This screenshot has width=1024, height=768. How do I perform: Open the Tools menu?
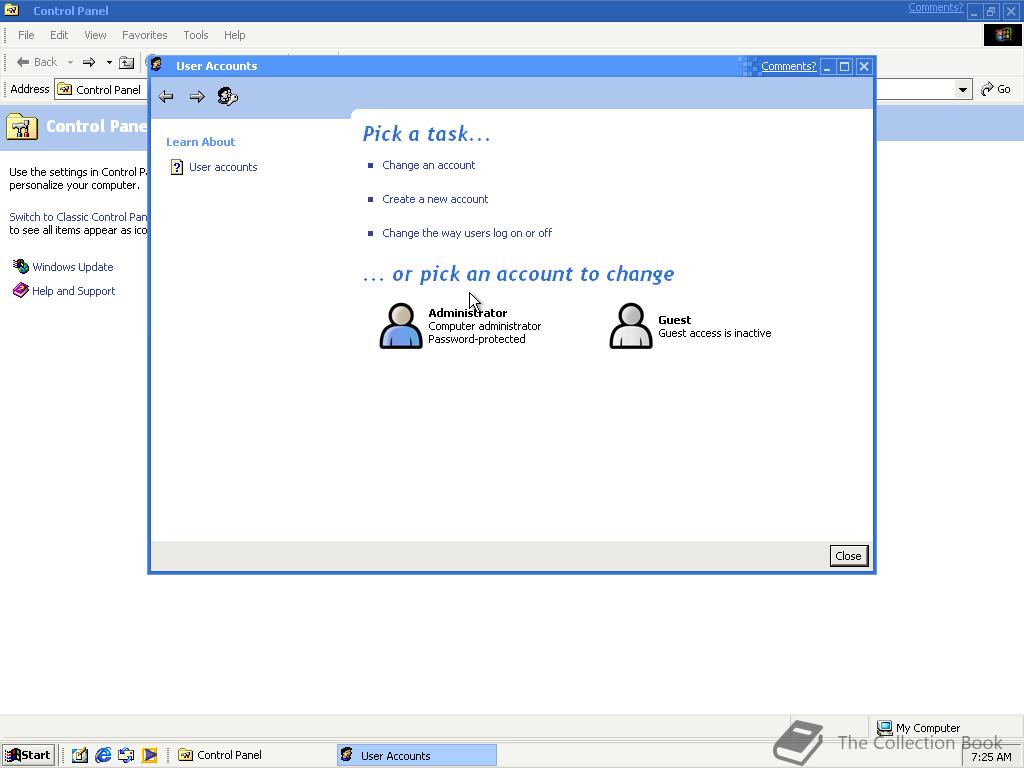(195, 35)
